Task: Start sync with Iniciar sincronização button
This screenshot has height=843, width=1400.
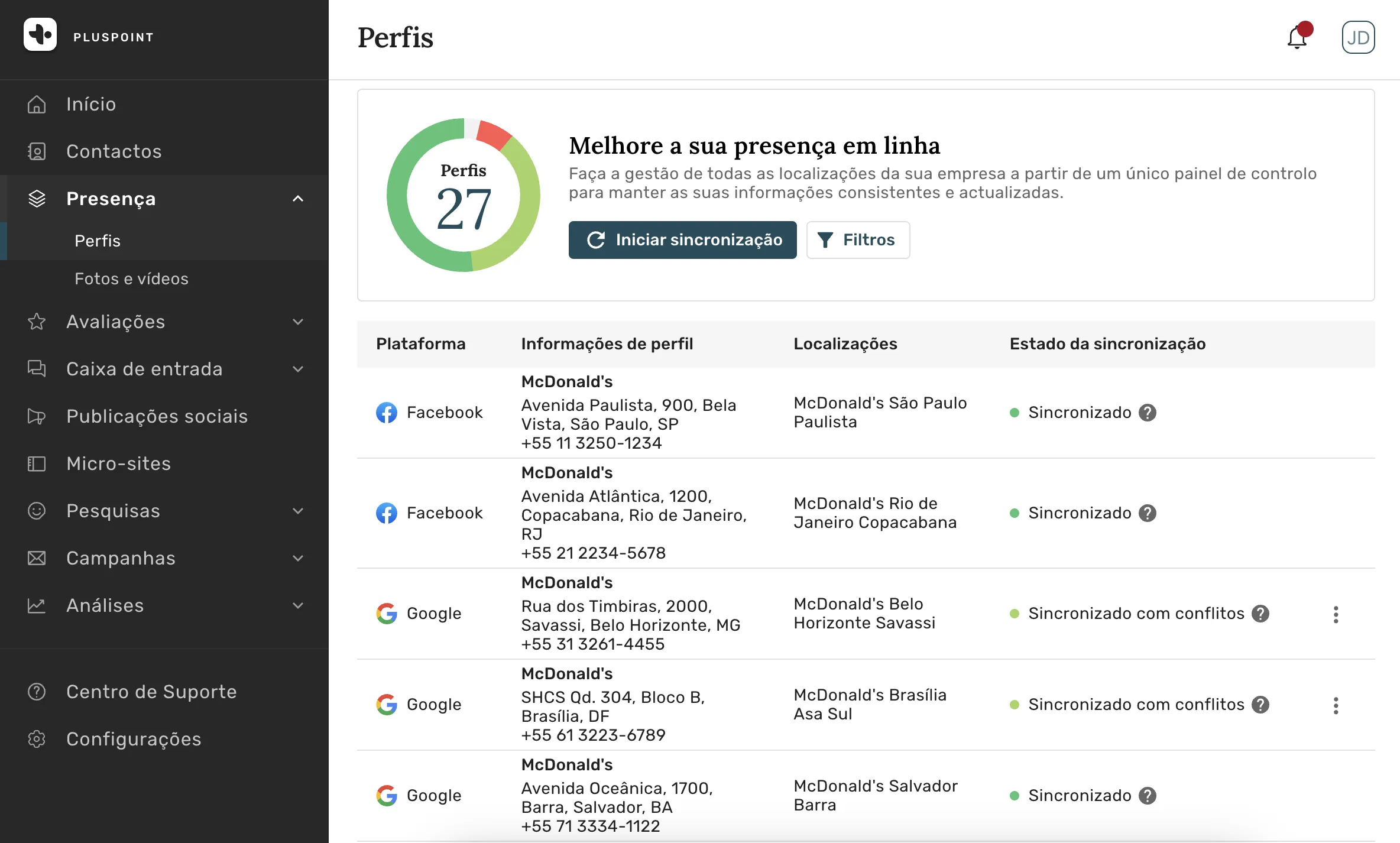Action: click(682, 240)
